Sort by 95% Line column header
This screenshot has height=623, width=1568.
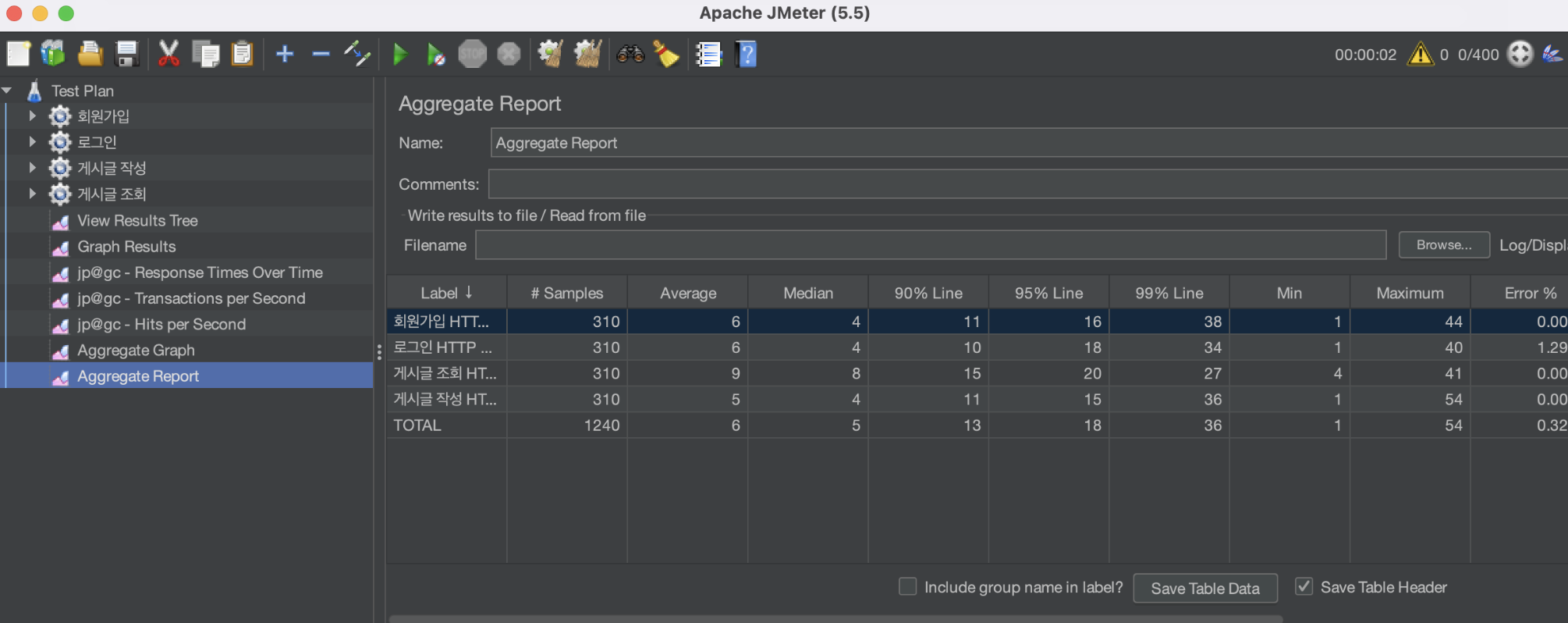pyautogui.click(x=1049, y=293)
